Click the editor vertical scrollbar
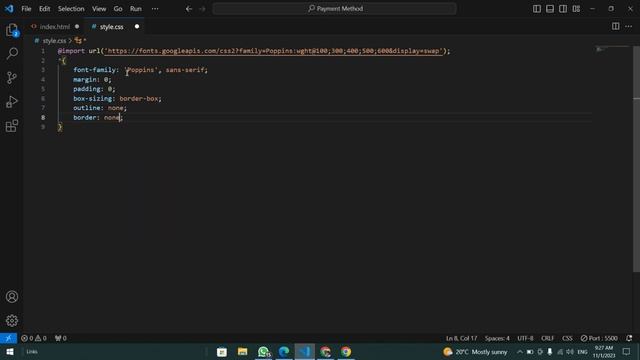Screen dimensions: 640x360 [636, 159]
